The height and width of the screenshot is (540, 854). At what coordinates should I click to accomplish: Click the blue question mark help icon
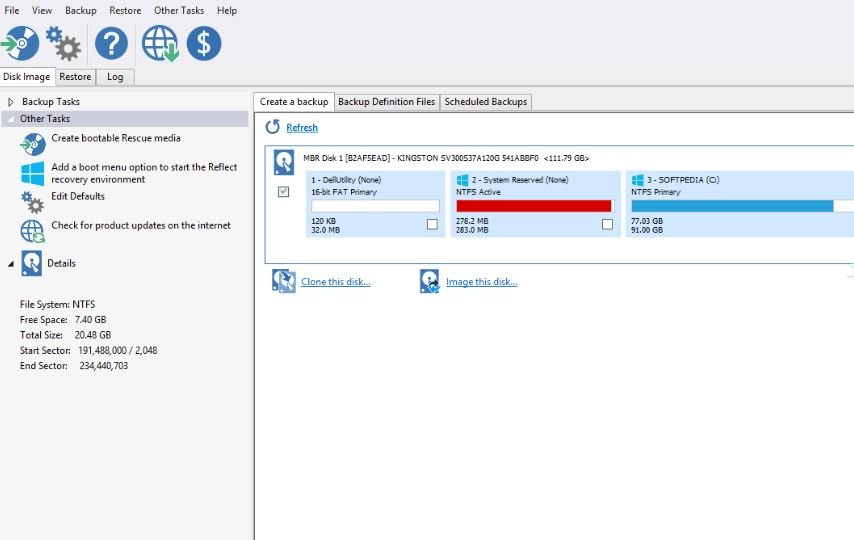click(111, 43)
